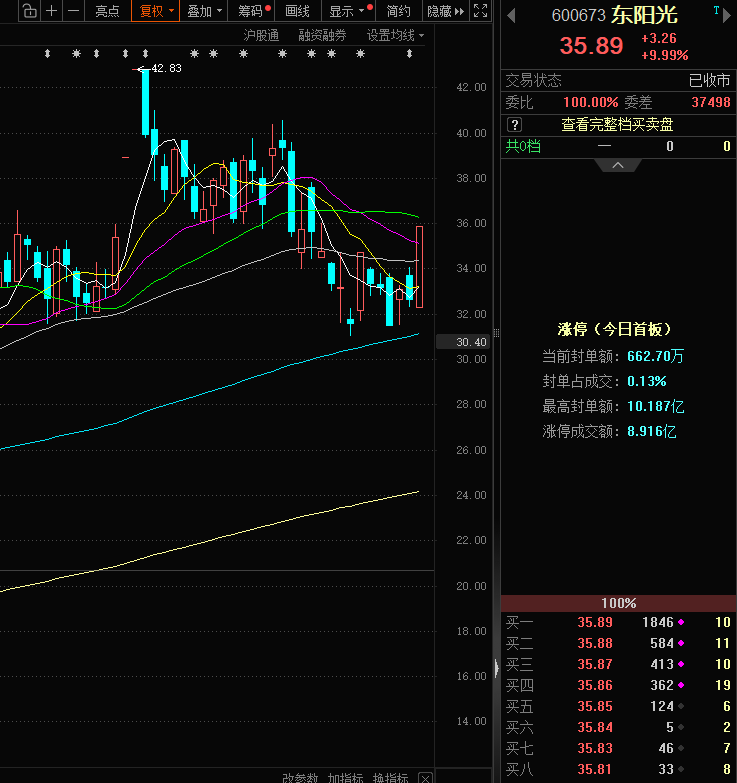Click the large 35.89 current price
This screenshot has height=783, width=737.
[x=591, y=46]
